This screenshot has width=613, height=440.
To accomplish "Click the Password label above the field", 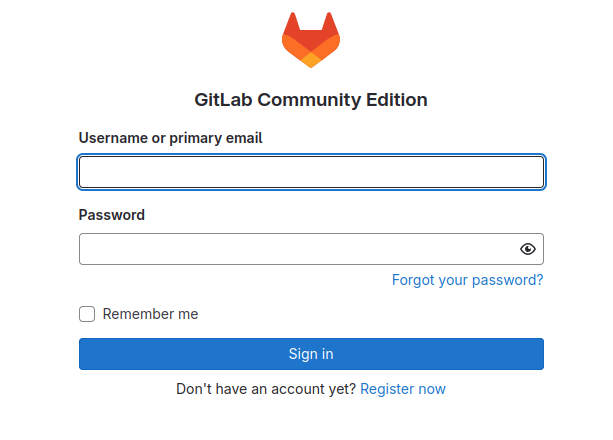I will click(112, 215).
